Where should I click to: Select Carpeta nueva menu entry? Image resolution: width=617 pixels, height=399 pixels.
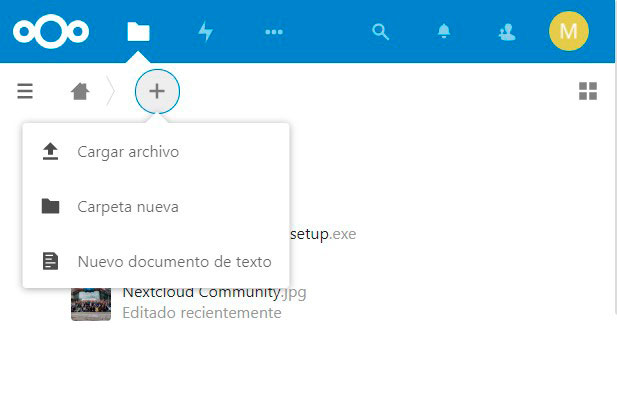point(156,207)
